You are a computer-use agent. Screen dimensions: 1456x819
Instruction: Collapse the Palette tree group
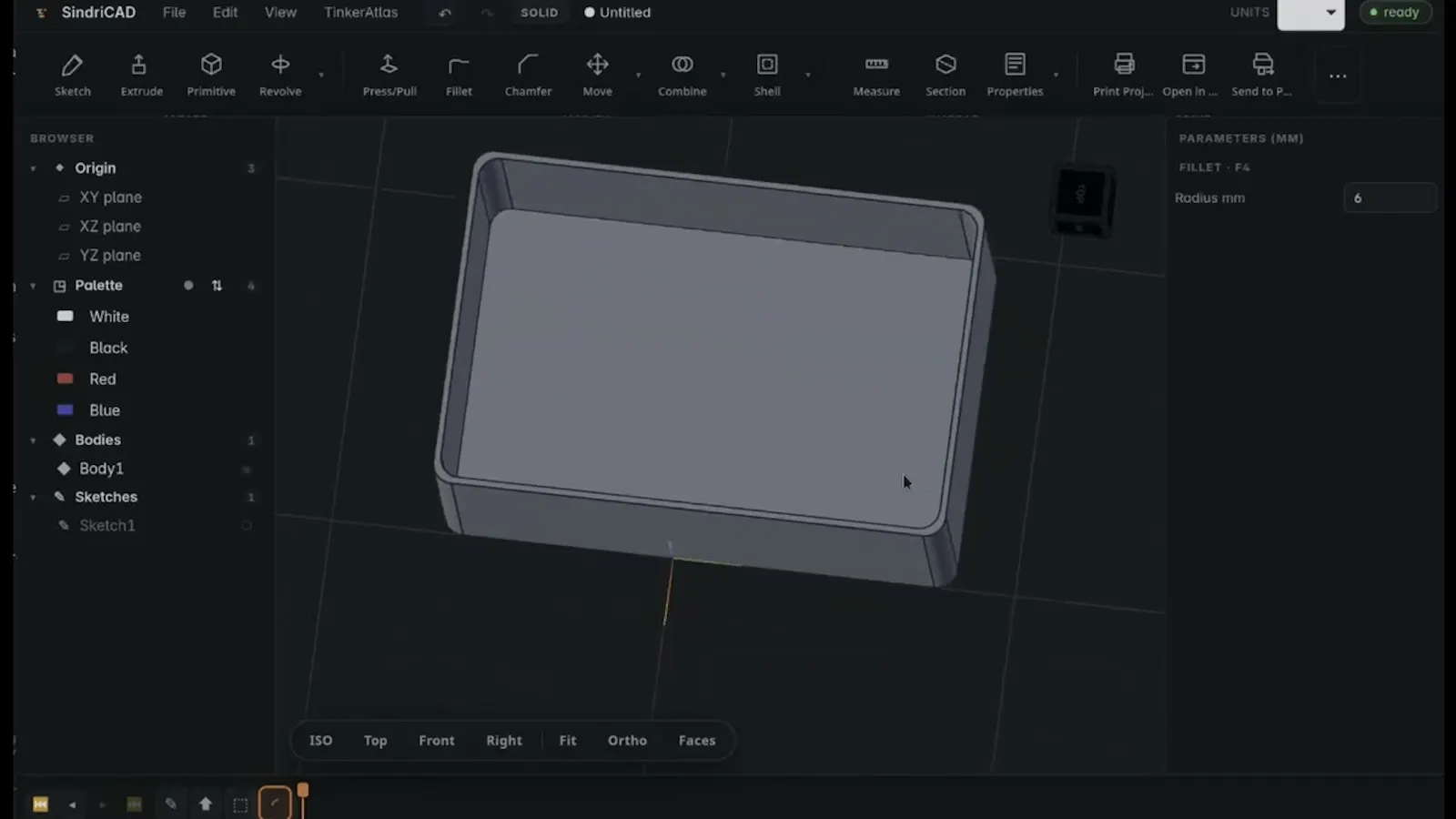(x=34, y=286)
